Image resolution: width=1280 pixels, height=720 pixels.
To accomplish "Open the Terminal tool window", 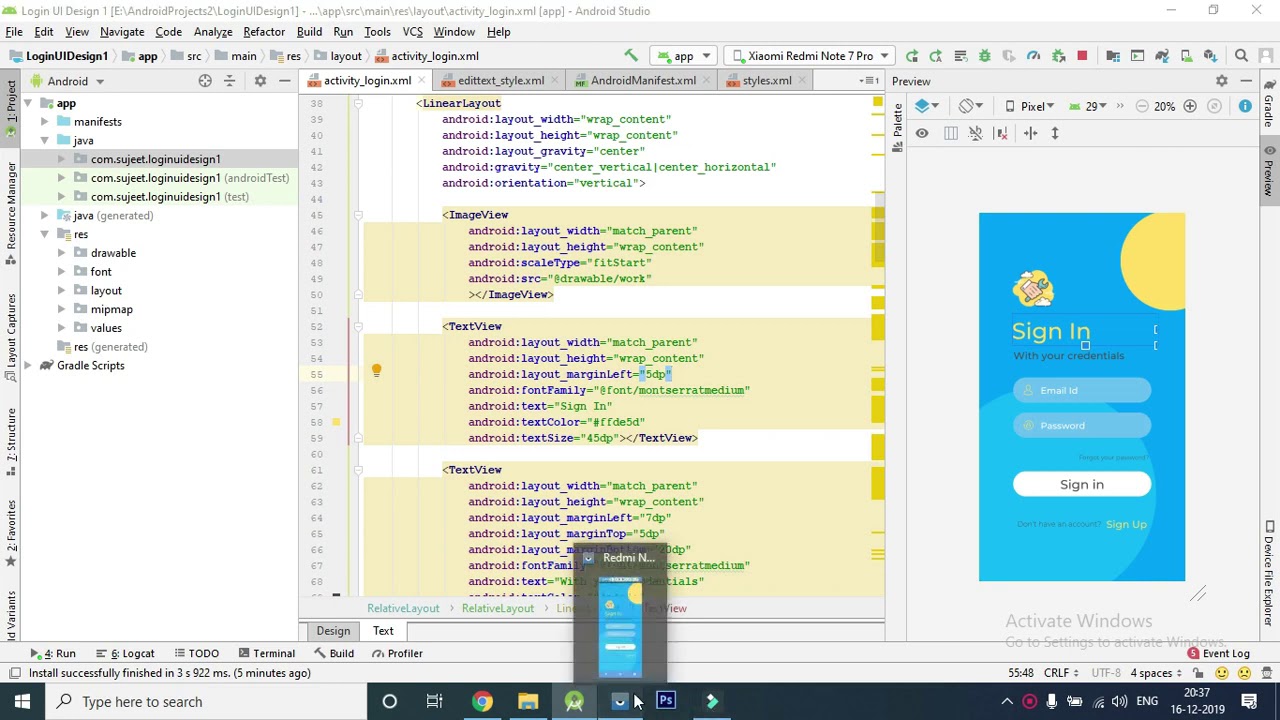I will tap(267, 654).
